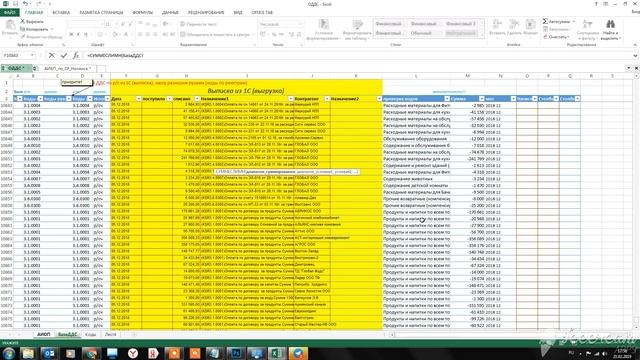This screenshot has width=640, height=360.
Task: Click the Cut (Вырезать) scissors button
Action: tap(32, 21)
